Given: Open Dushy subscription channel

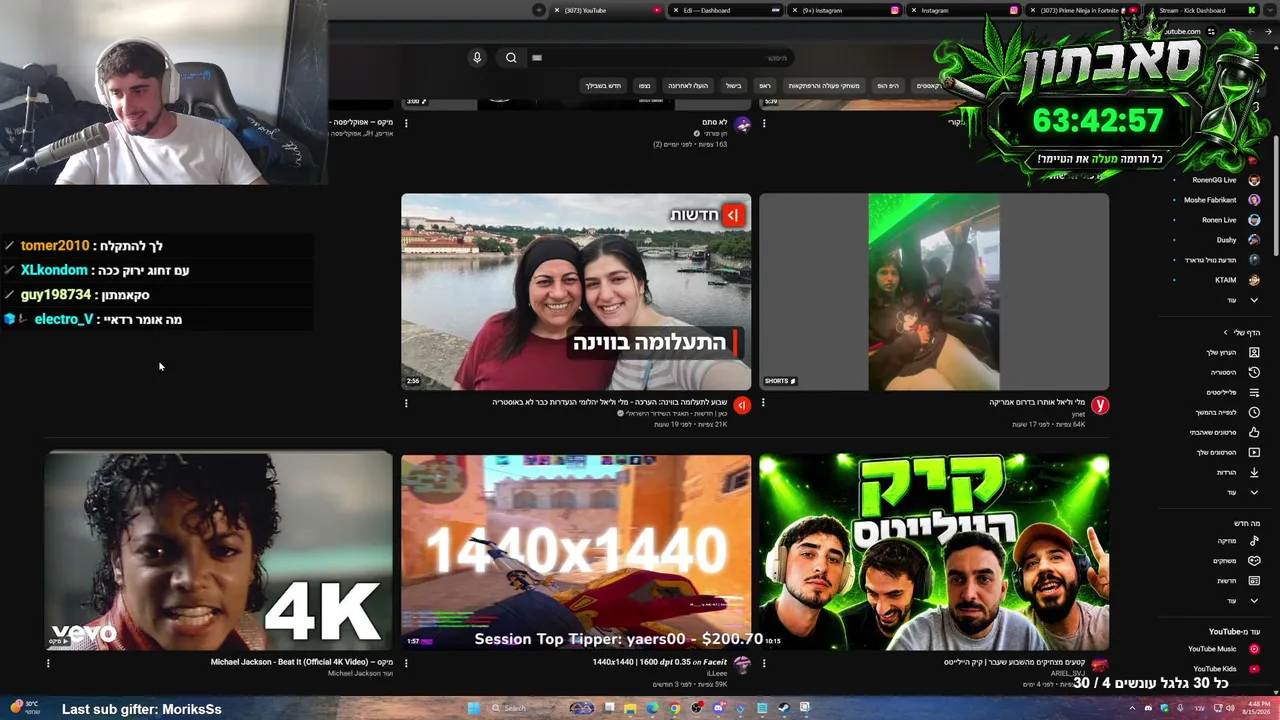Looking at the screenshot, I should pyautogui.click(x=1217, y=240).
